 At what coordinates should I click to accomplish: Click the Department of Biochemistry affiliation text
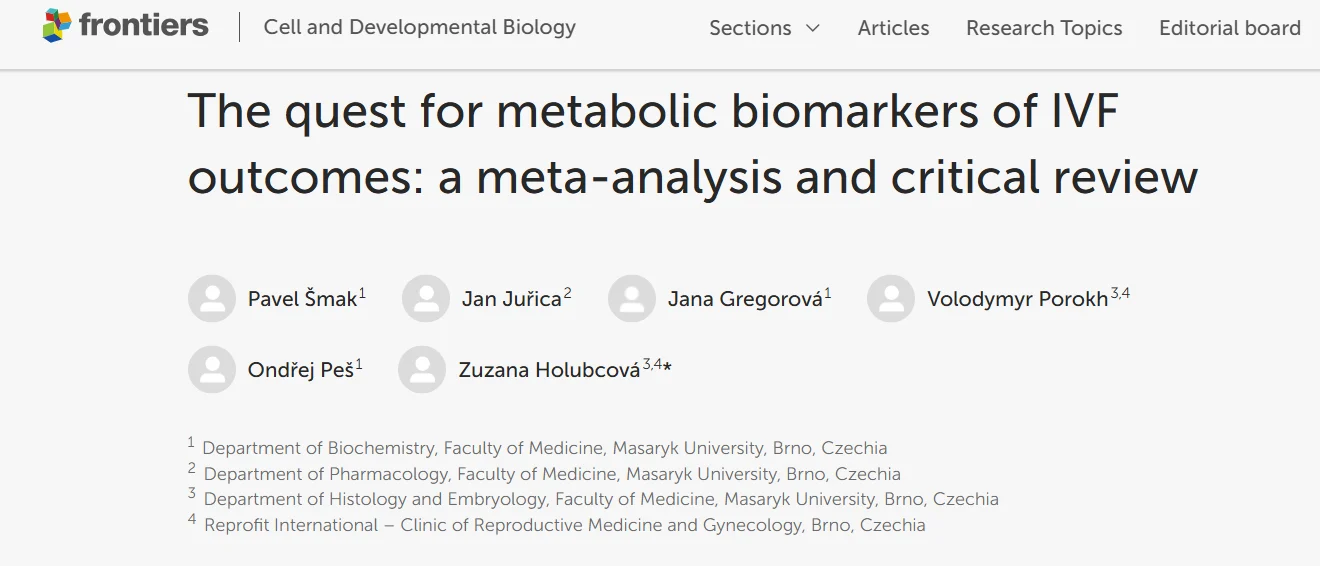tap(544, 448)
